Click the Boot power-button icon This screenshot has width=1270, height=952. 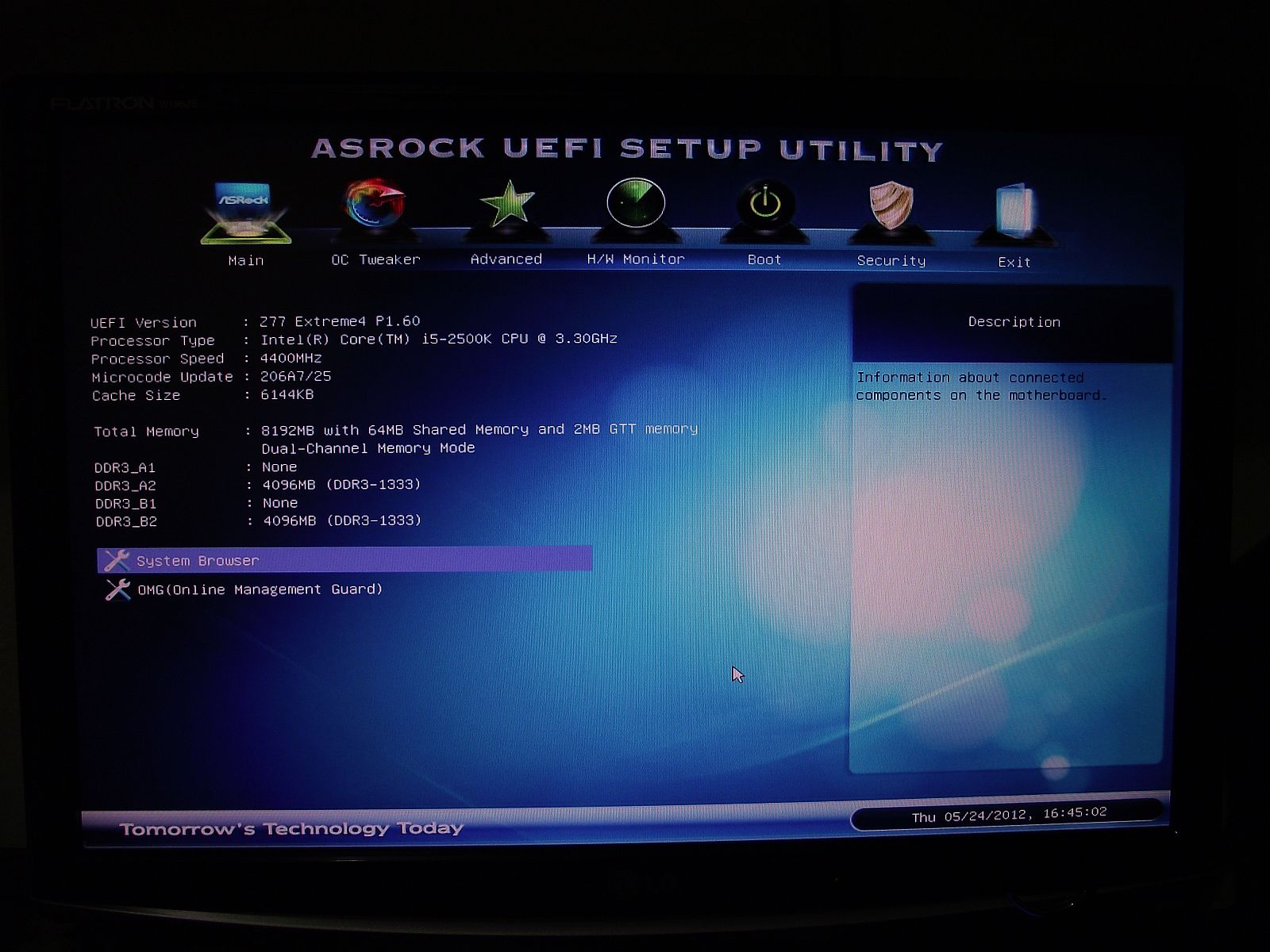pos(765,205)
